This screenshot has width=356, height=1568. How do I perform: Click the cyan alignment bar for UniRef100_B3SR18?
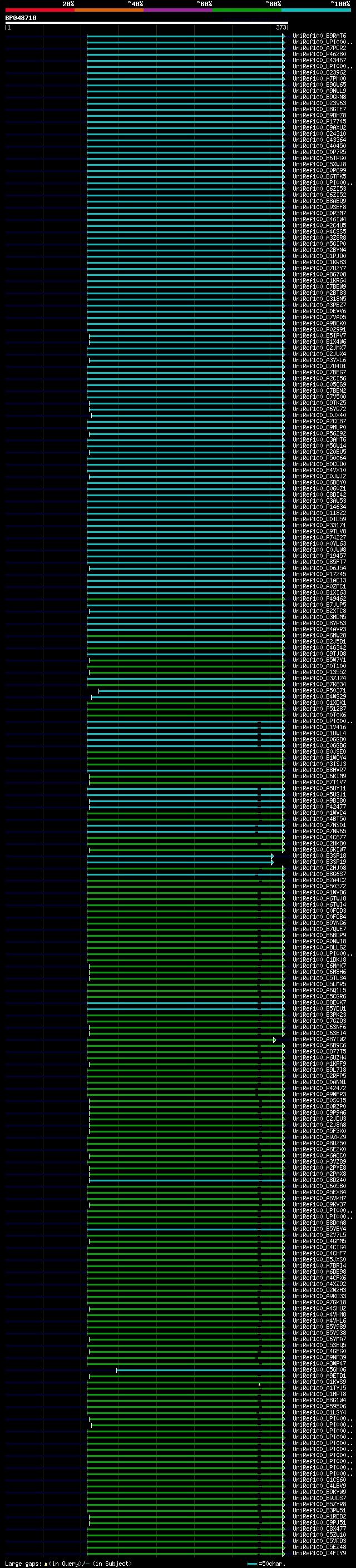[180, 857]
